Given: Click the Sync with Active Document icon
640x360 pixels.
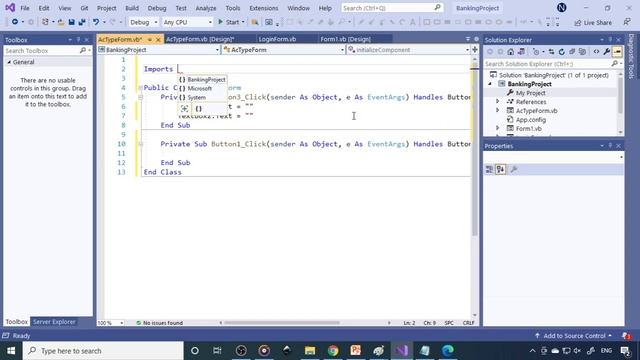Looking at the screenshot, I should [551, 52].
